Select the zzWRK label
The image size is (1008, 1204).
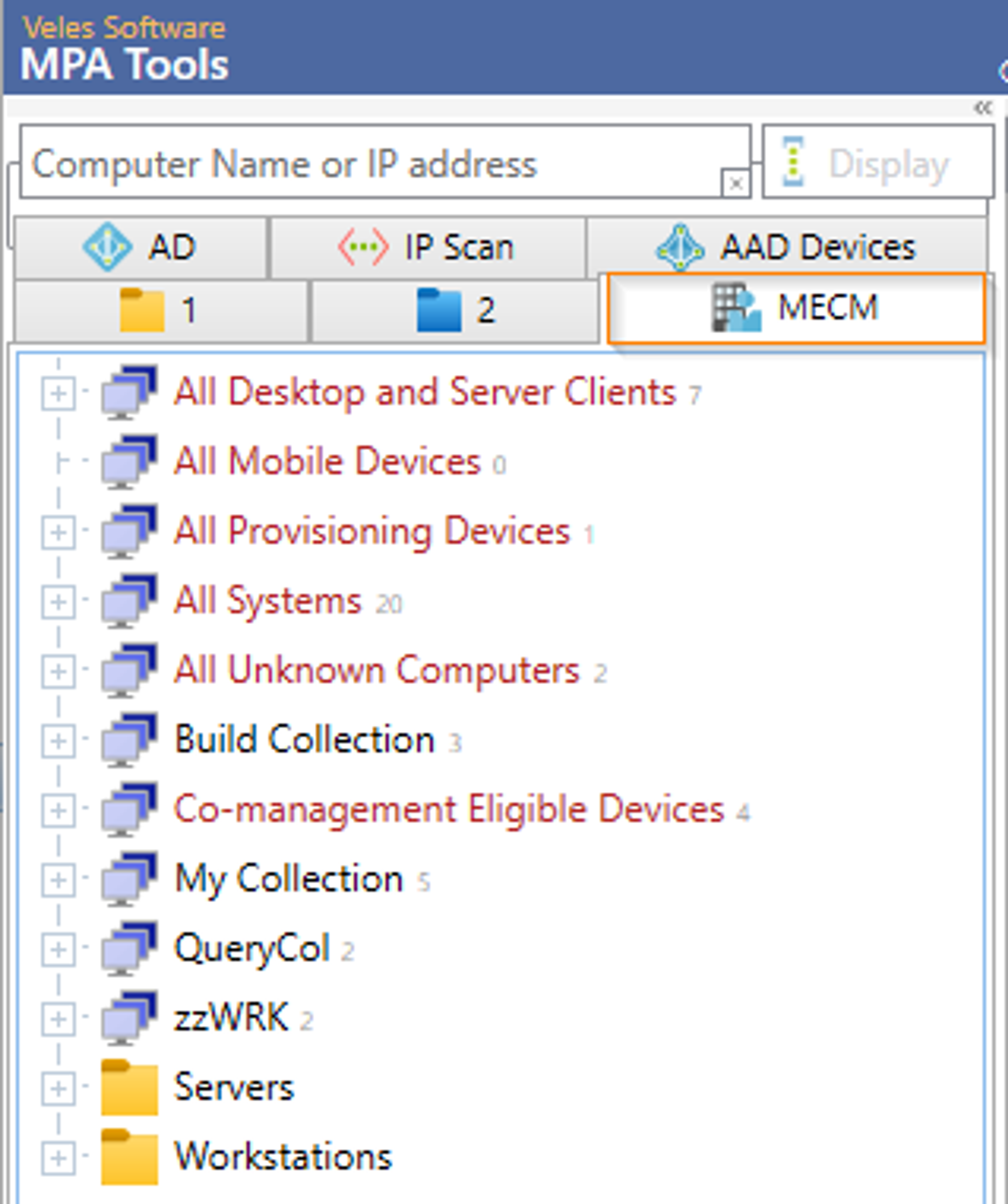tap(231, 1018)
